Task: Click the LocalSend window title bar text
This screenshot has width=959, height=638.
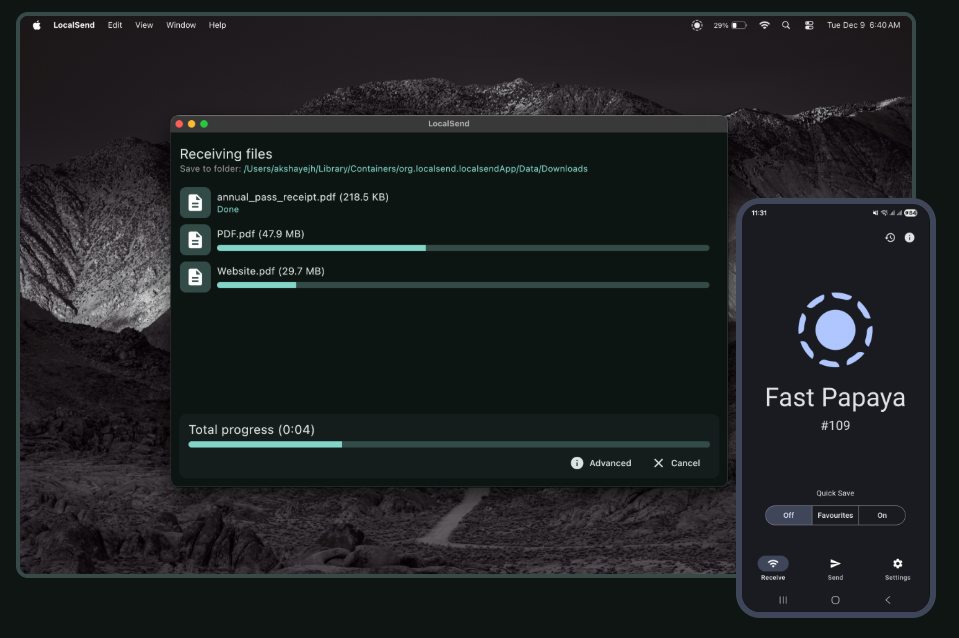Action: click(448, 124)
